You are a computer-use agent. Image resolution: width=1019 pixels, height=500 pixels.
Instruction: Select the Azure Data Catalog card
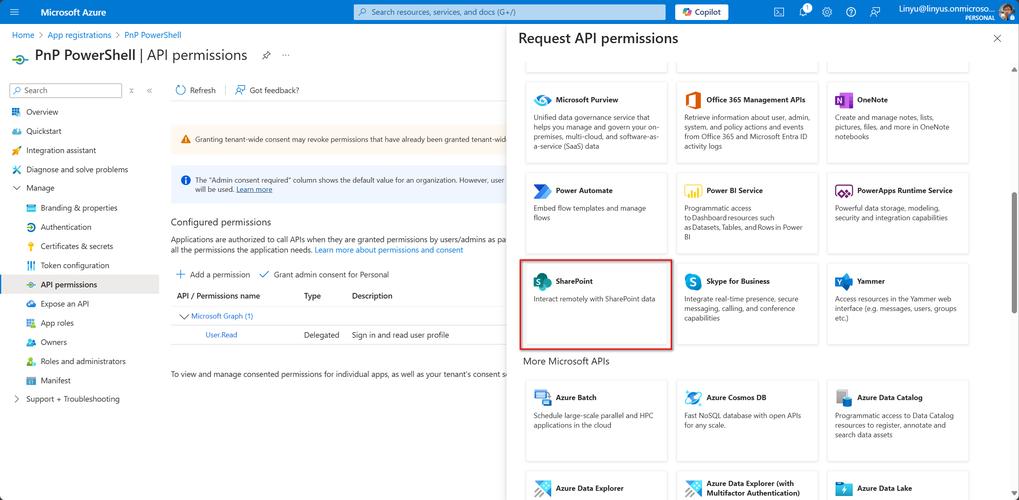(898, 421)
